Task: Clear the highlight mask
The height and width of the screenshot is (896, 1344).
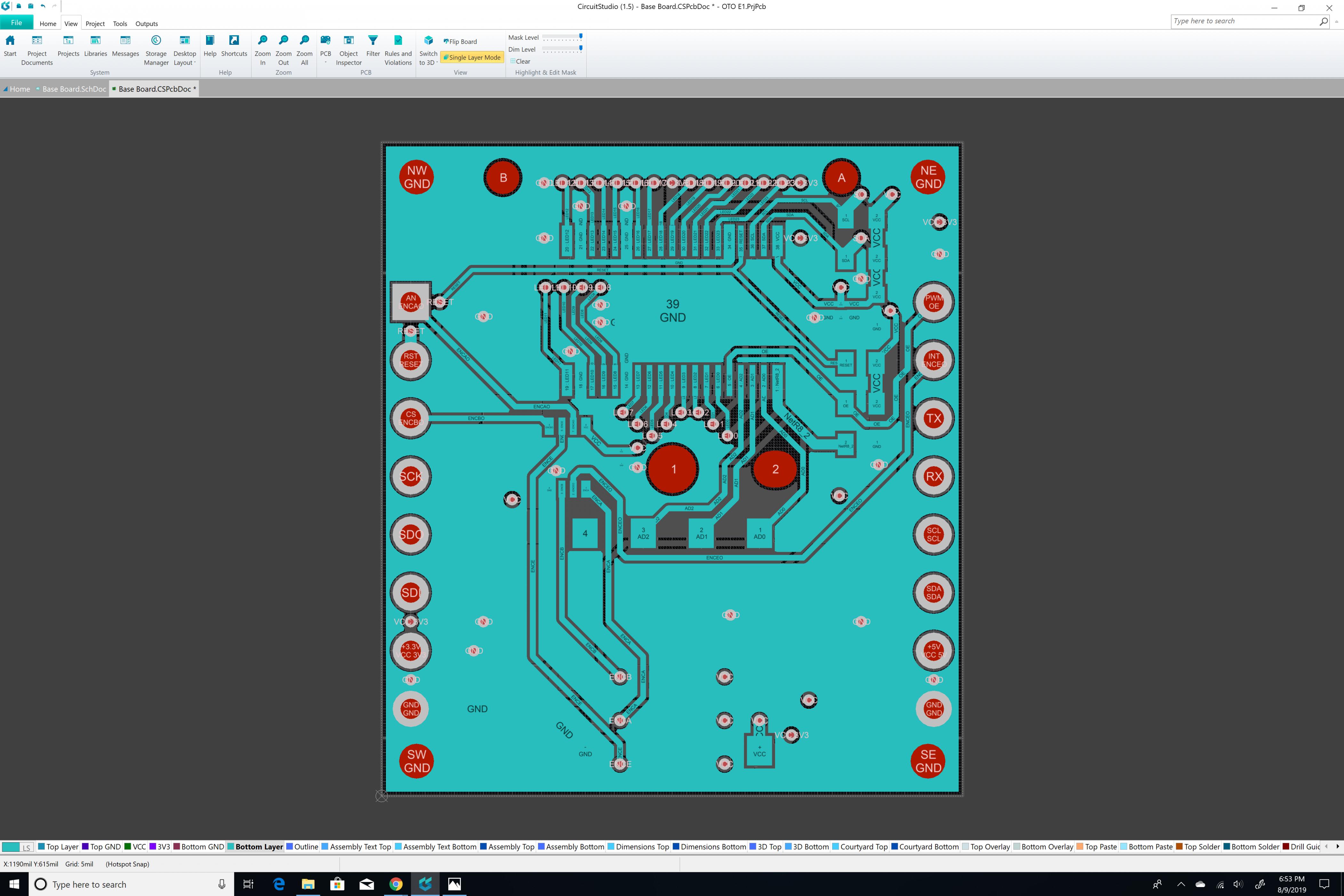Action: 520,61
